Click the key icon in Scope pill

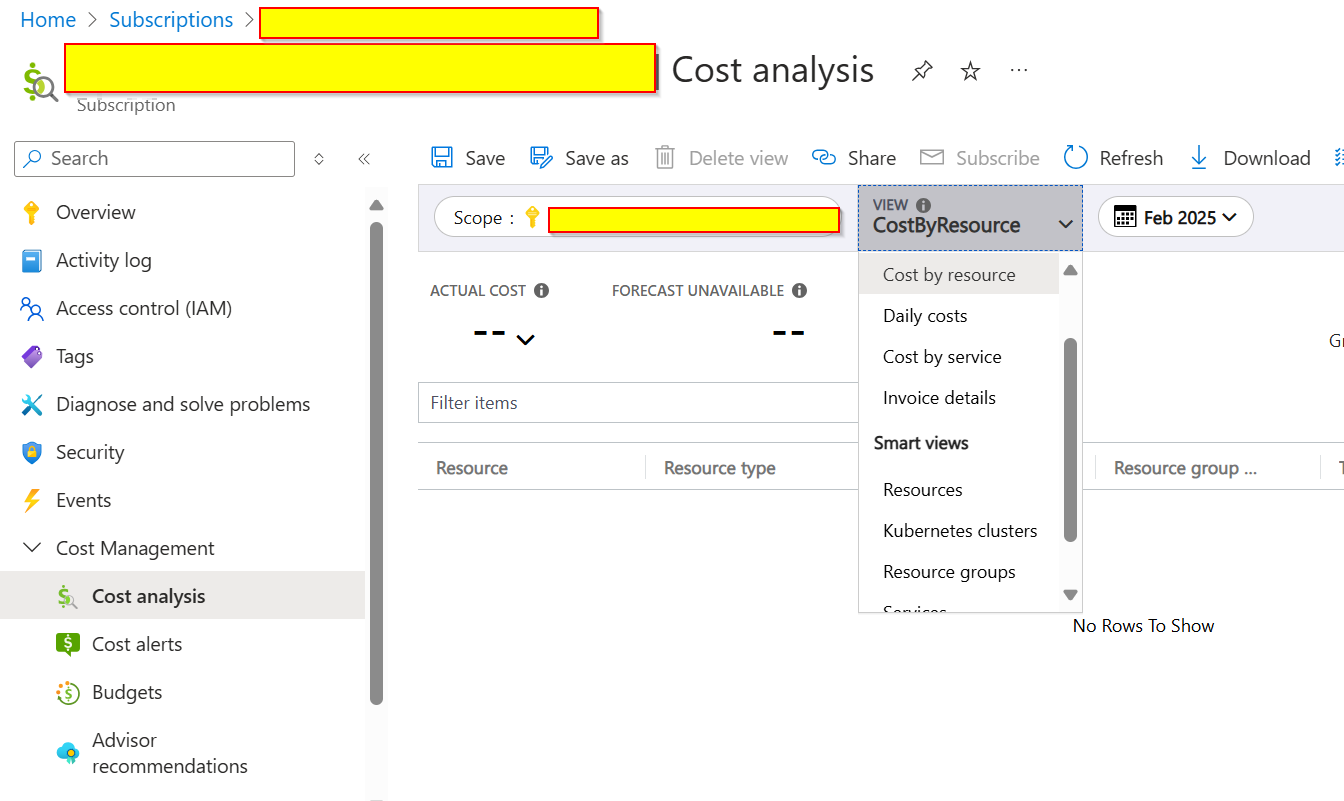(x=532, y=218)
